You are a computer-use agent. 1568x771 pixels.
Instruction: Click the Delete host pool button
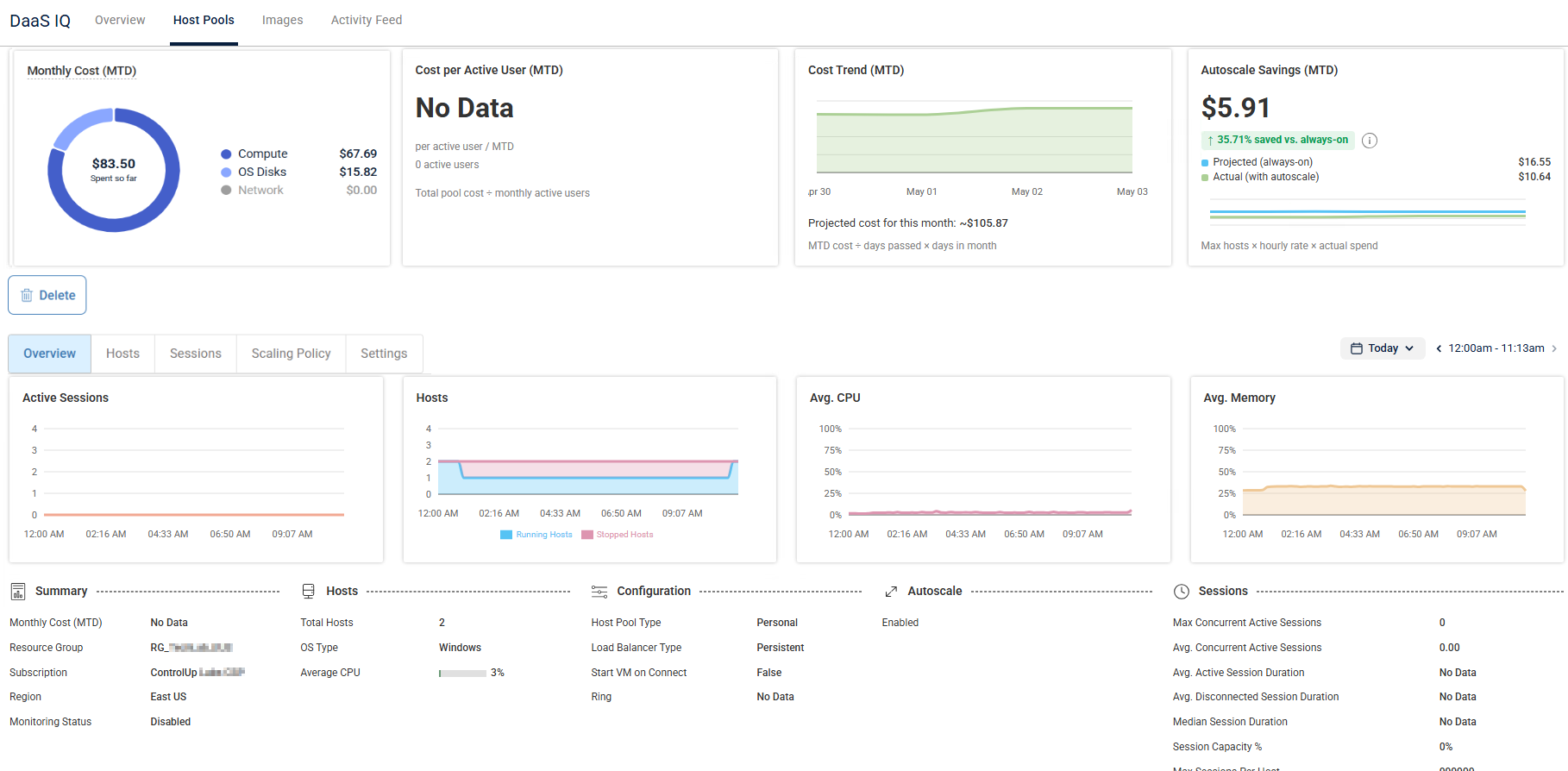[47, 295]
